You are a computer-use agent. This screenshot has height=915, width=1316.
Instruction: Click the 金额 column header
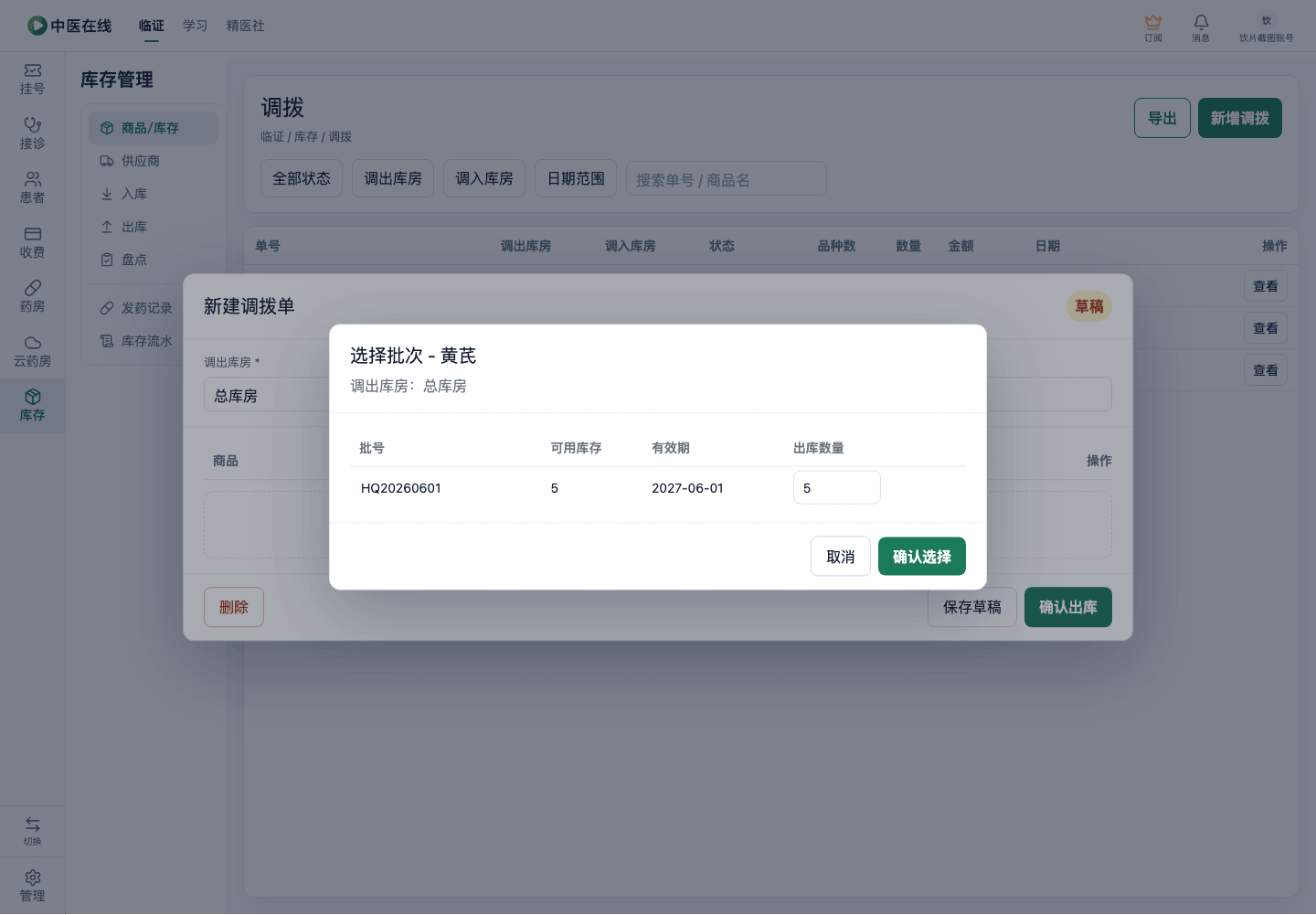pyautogui.click(x=961, y=246)
